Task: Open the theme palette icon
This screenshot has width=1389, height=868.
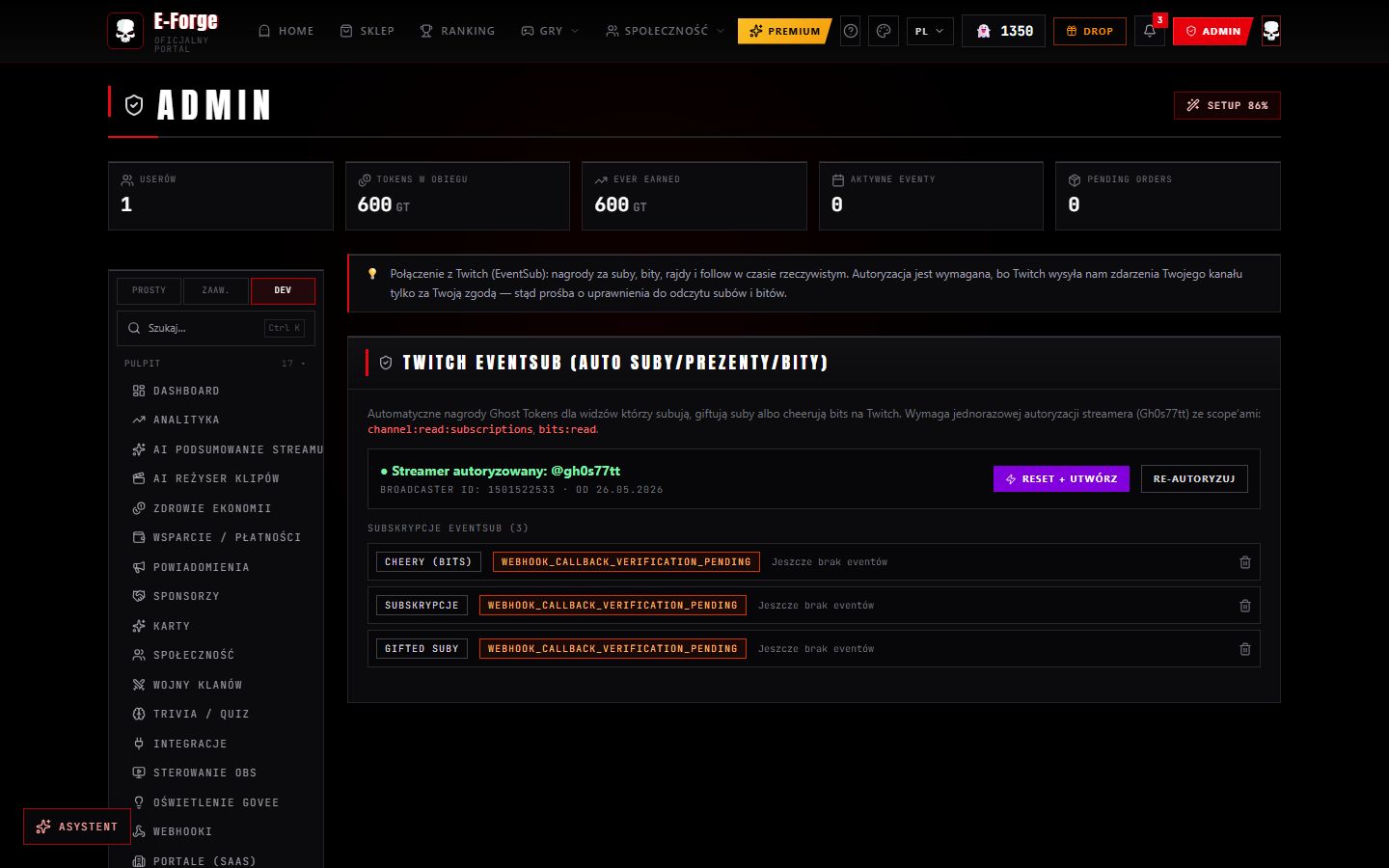Action: click(x=884, y=31)
